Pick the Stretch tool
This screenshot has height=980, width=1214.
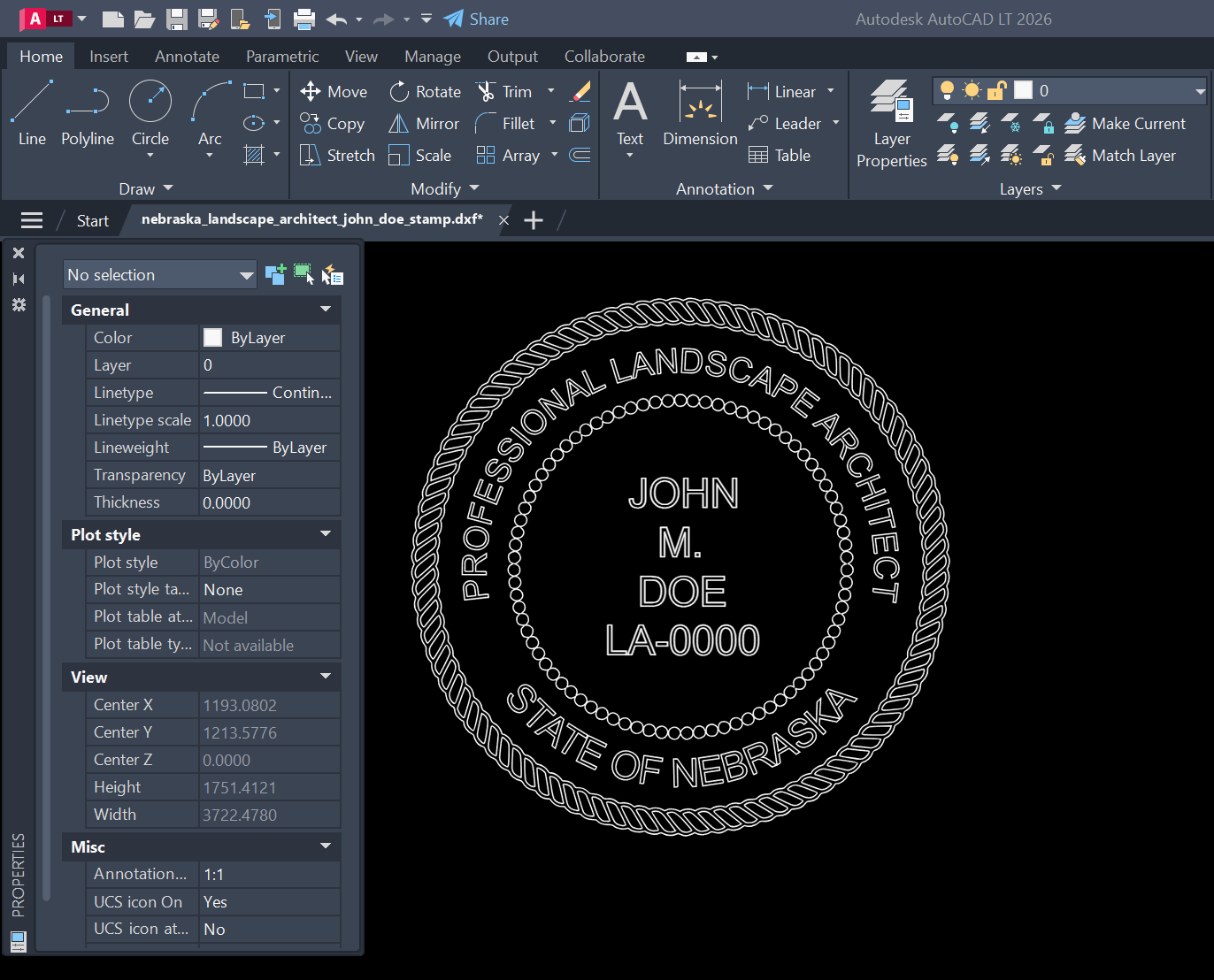(337, 155)
